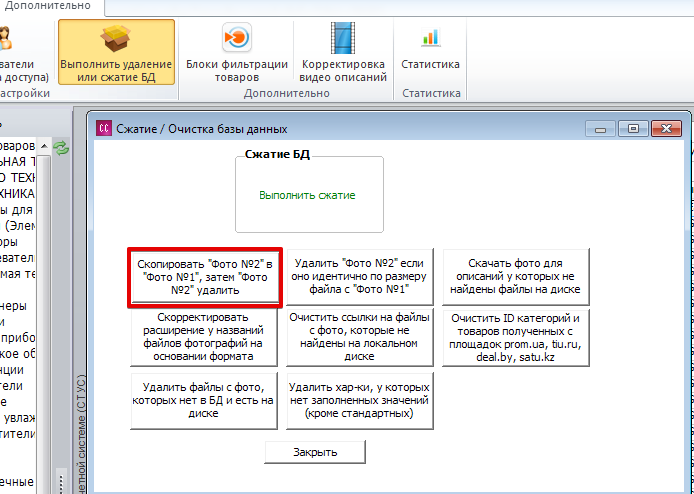This screenshot has height=494, width=694.
Task: Close the 'Сжатие / Очистка базы данных' window
Action: [x=666, y=129]
